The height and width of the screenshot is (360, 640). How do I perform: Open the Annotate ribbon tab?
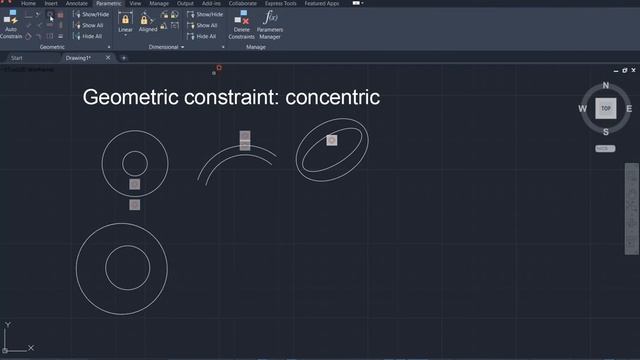click(x=77, y=3)
